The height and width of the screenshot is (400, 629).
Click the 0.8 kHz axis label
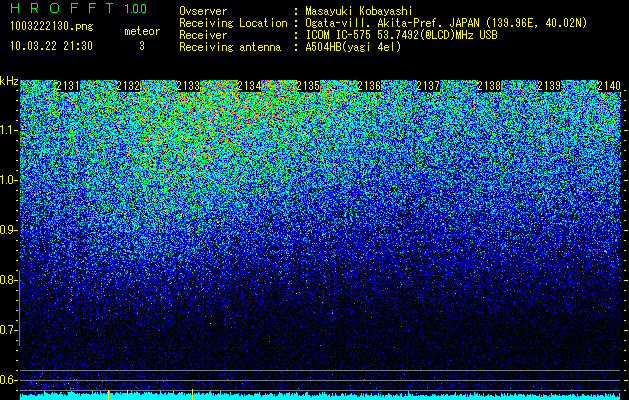click(9, 280)
